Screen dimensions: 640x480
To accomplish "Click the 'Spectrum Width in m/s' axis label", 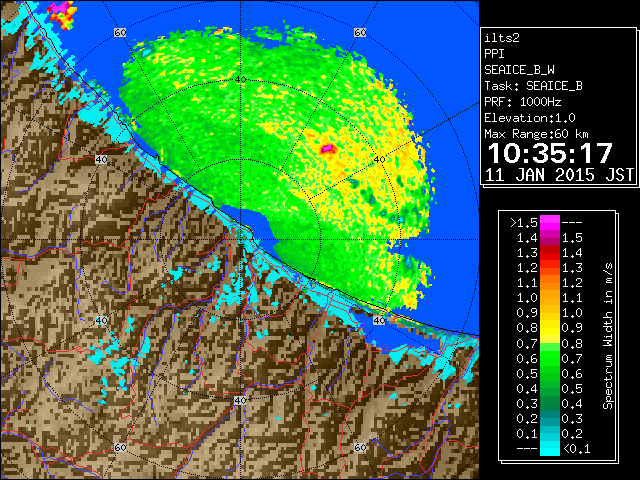I will click(x=608, y=336).
